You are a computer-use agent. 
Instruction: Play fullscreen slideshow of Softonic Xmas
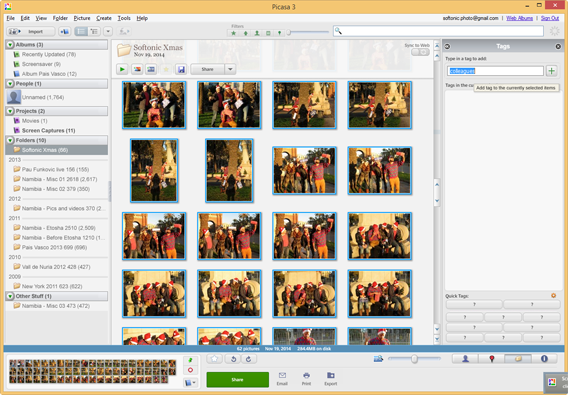click(x=122, y=69)
